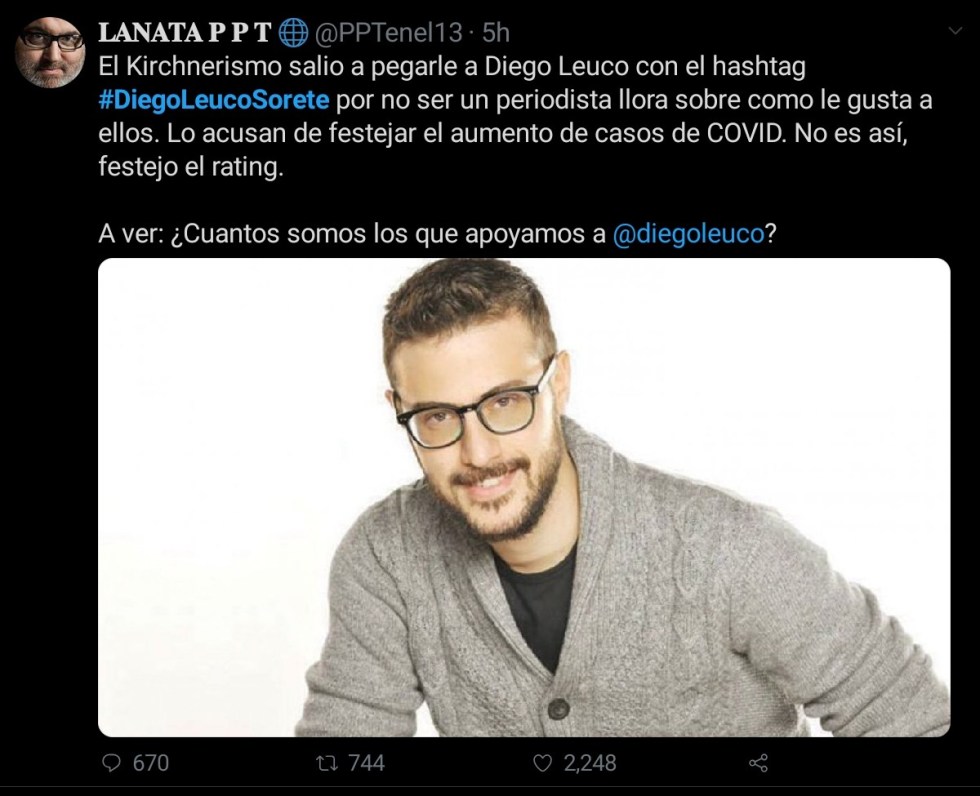Click the tweet text about Kirchnerismo

coord(515,117)
